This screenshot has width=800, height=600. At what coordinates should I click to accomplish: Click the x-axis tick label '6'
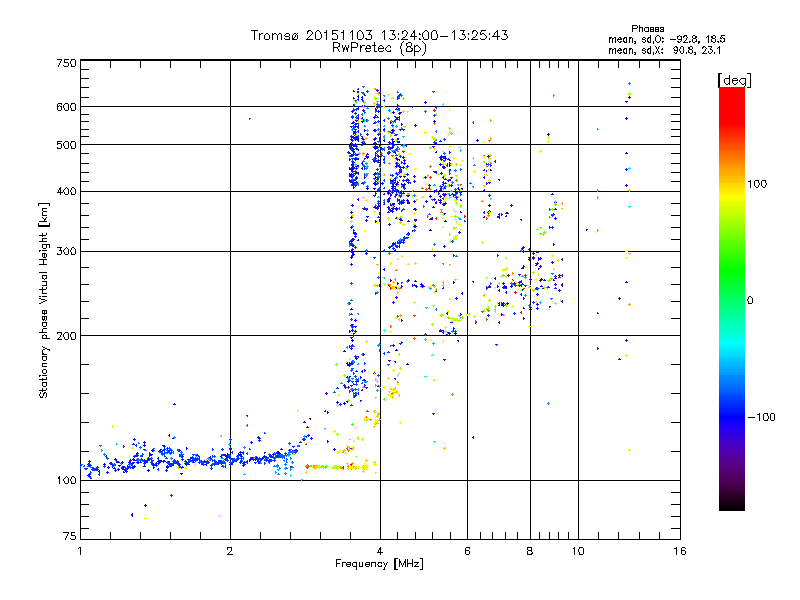click(467, 551)
